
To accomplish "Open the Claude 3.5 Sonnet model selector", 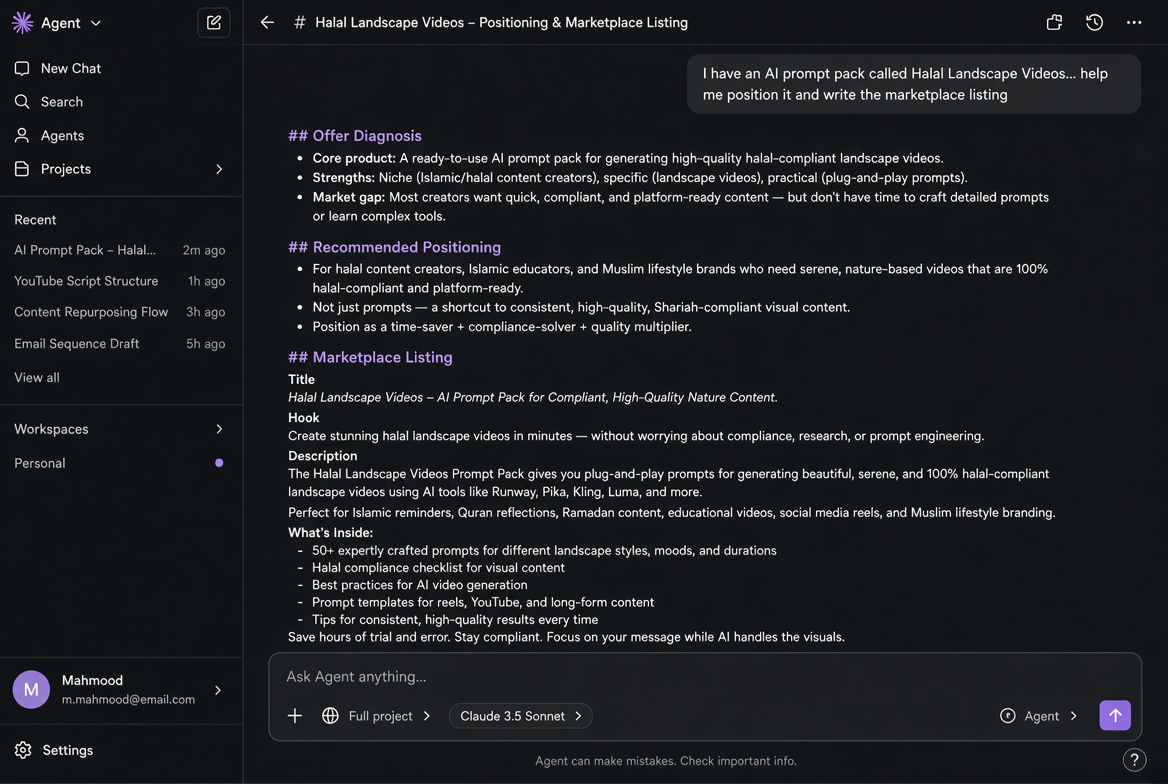I will pos(520,715).
